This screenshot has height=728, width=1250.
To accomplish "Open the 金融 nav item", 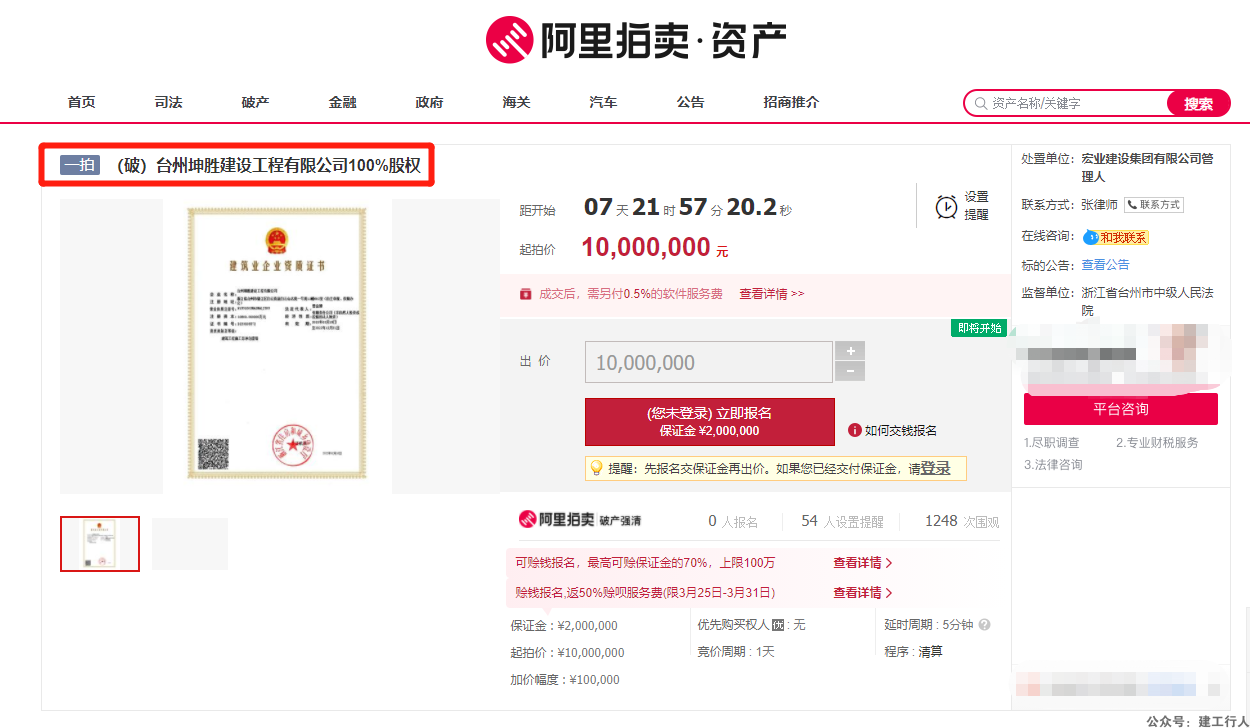I will [x=343, y=102].
